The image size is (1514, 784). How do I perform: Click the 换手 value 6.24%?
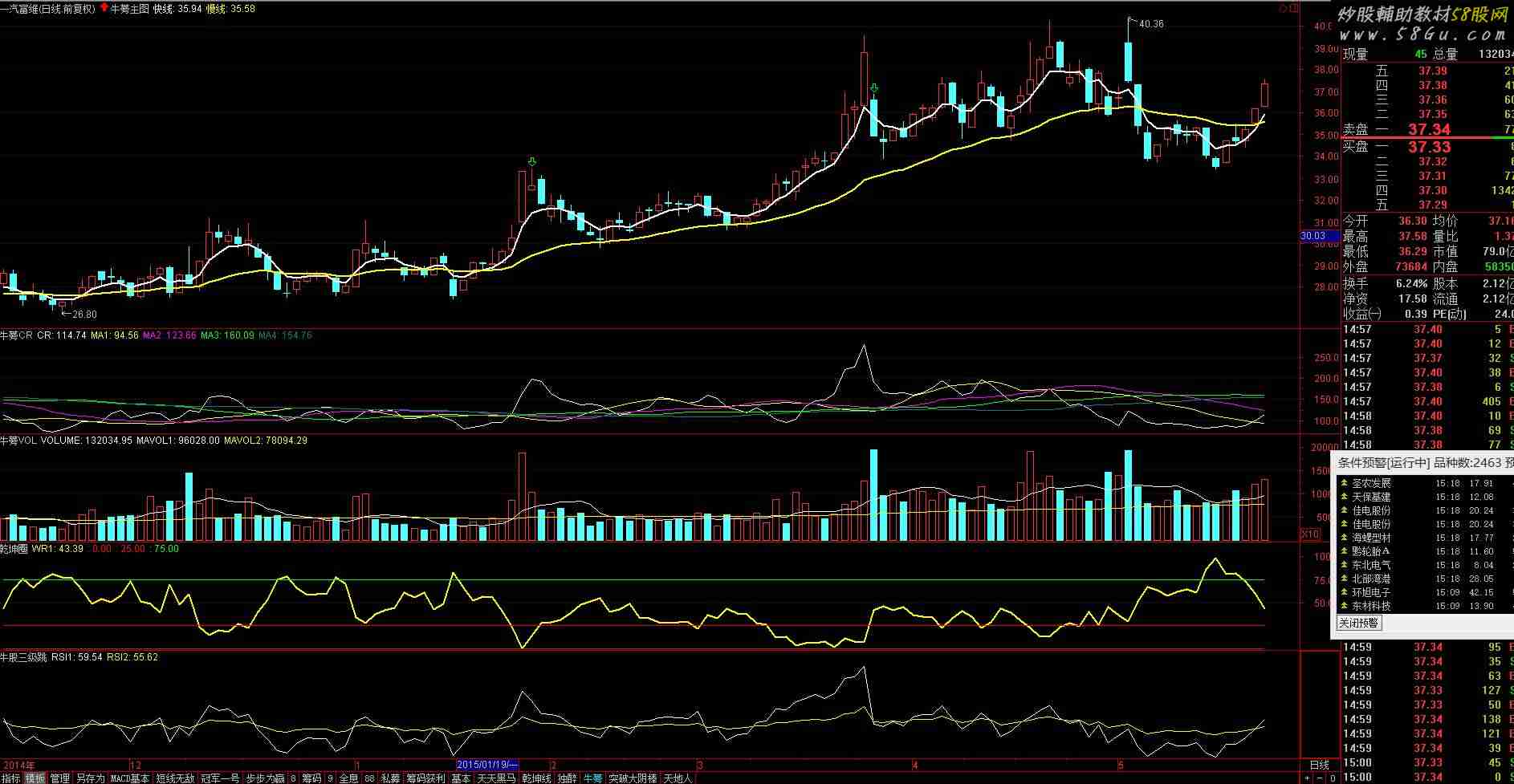point(1412,283)
